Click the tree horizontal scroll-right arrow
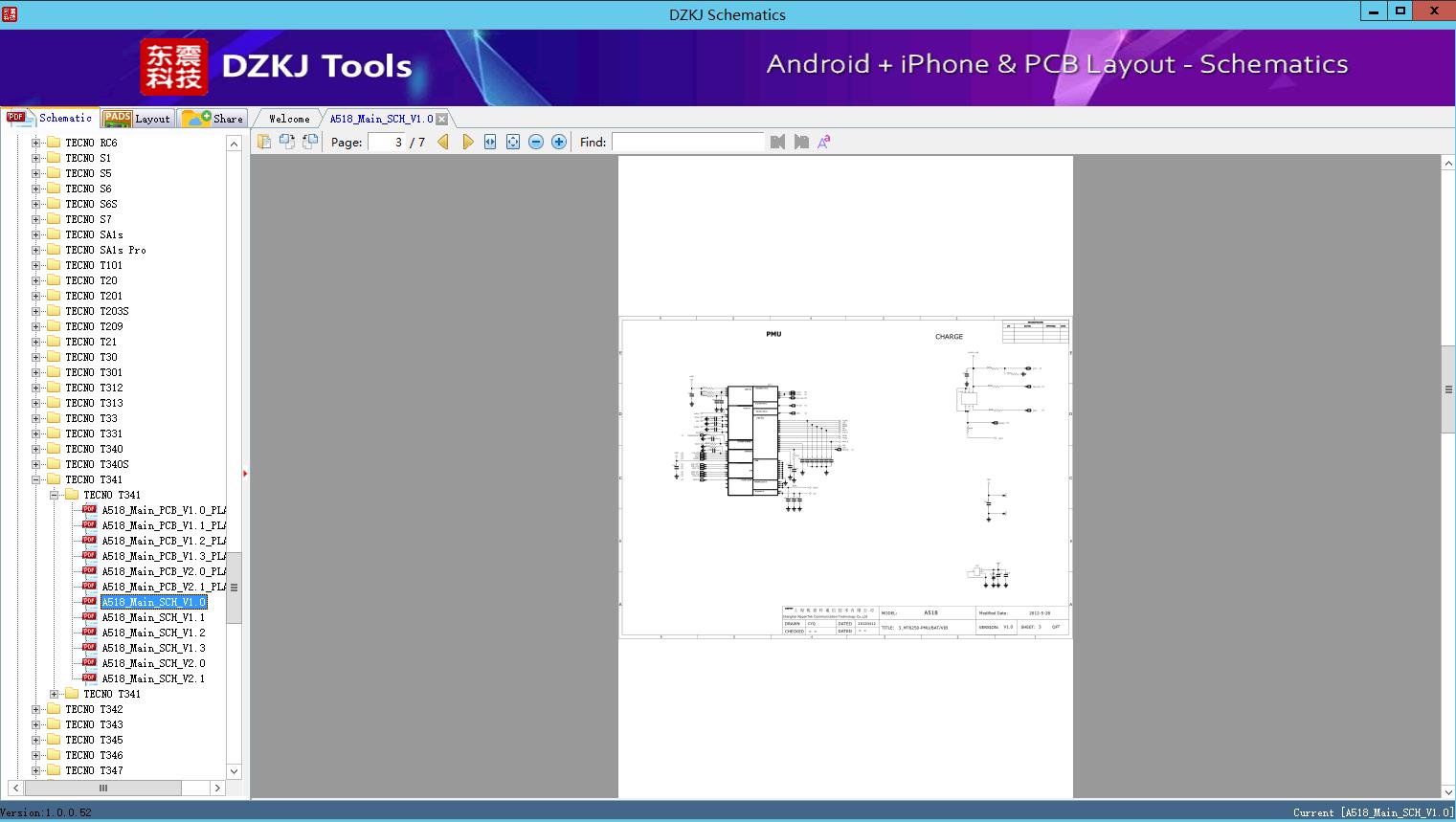The width and height of the screenshot is (1456, 822). pos(217,788)
